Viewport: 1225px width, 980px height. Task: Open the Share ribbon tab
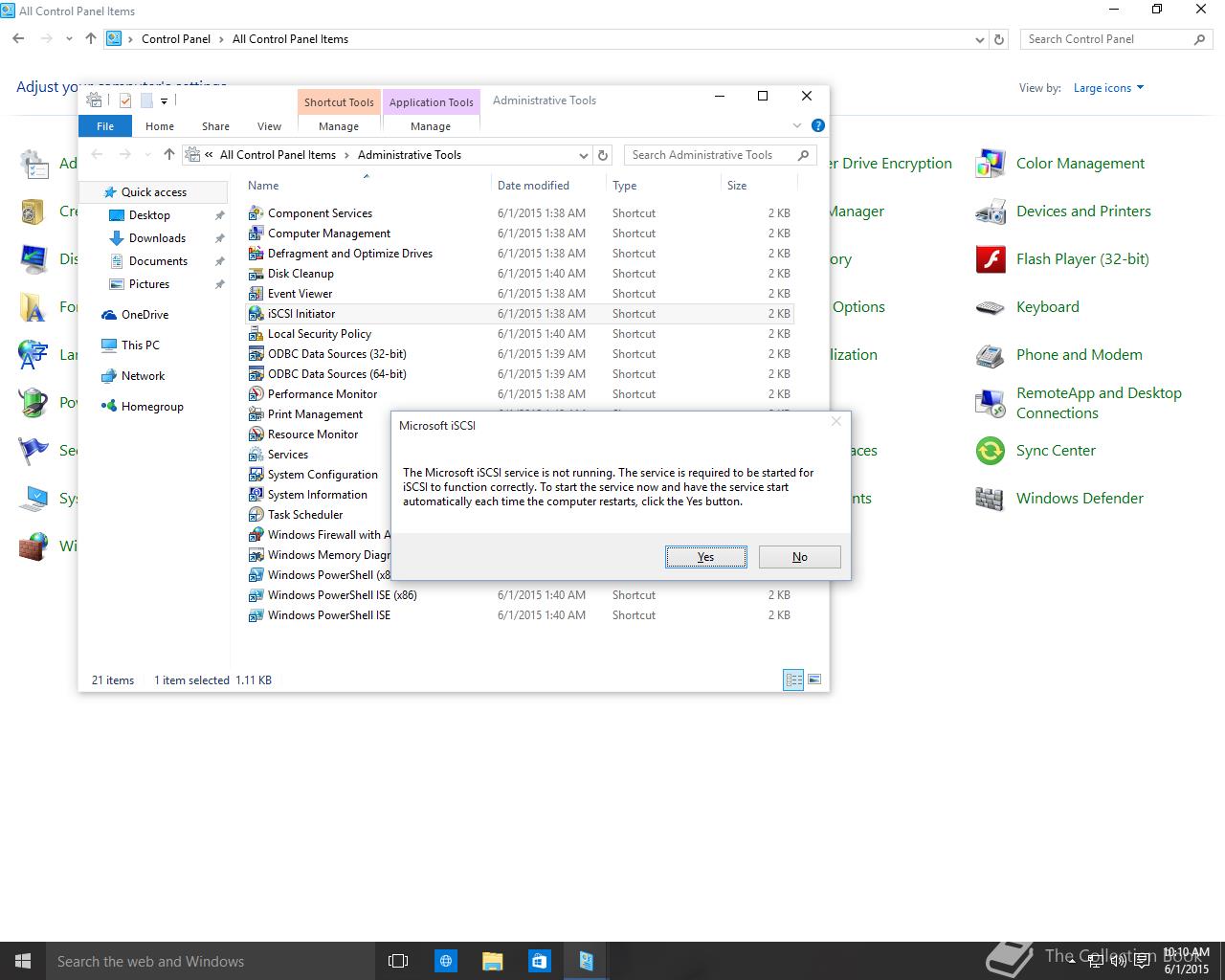215,126
